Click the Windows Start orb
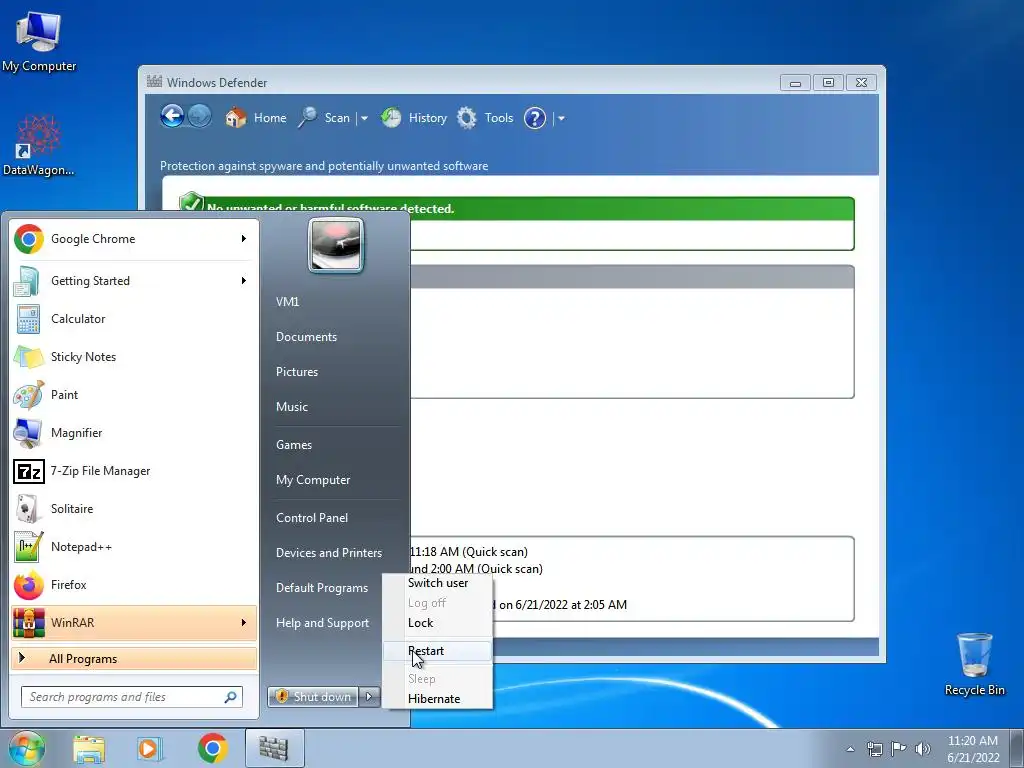 26,748
